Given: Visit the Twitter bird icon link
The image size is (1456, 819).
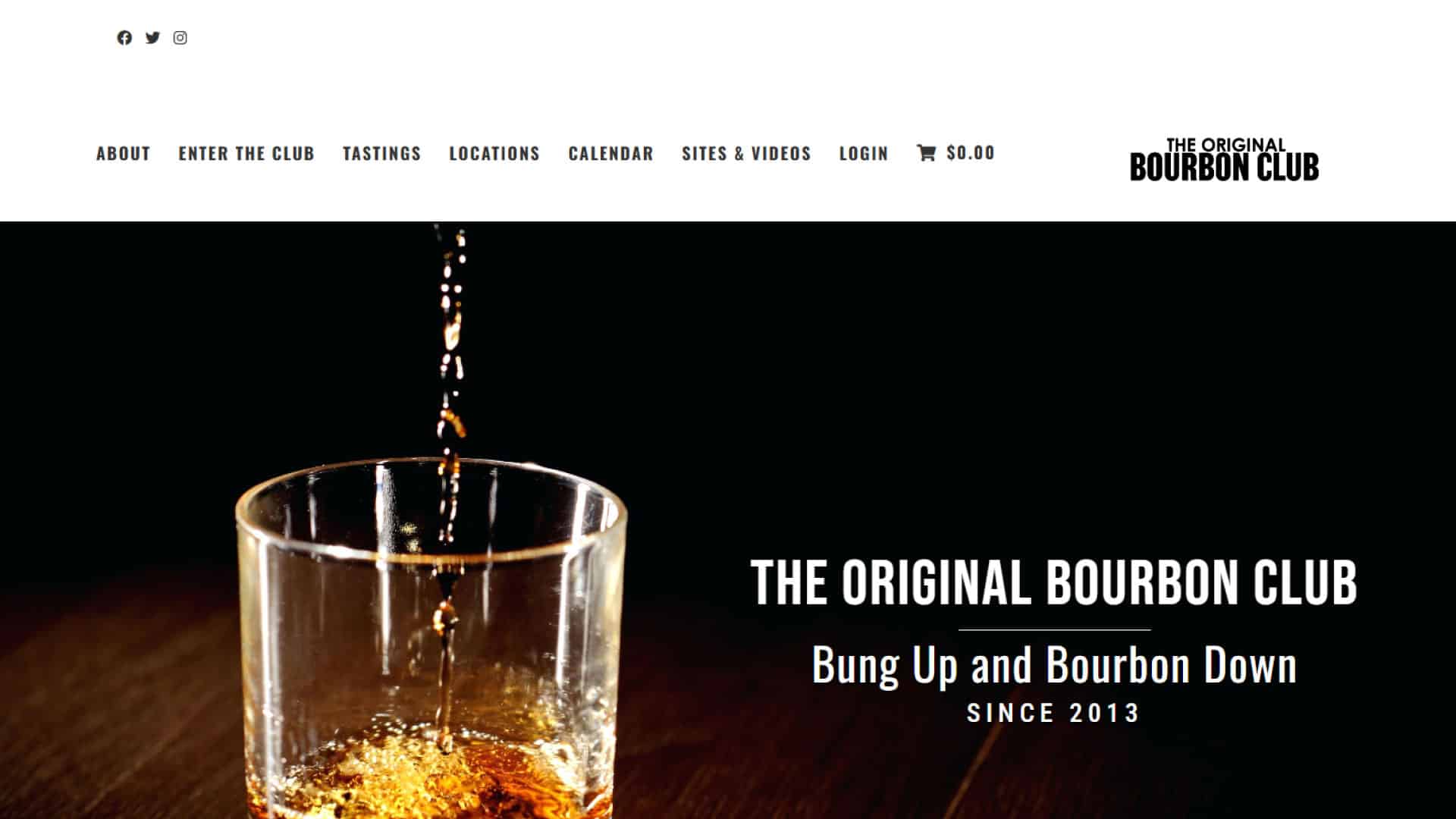Looking at the screenshot, I should [152, 38].
